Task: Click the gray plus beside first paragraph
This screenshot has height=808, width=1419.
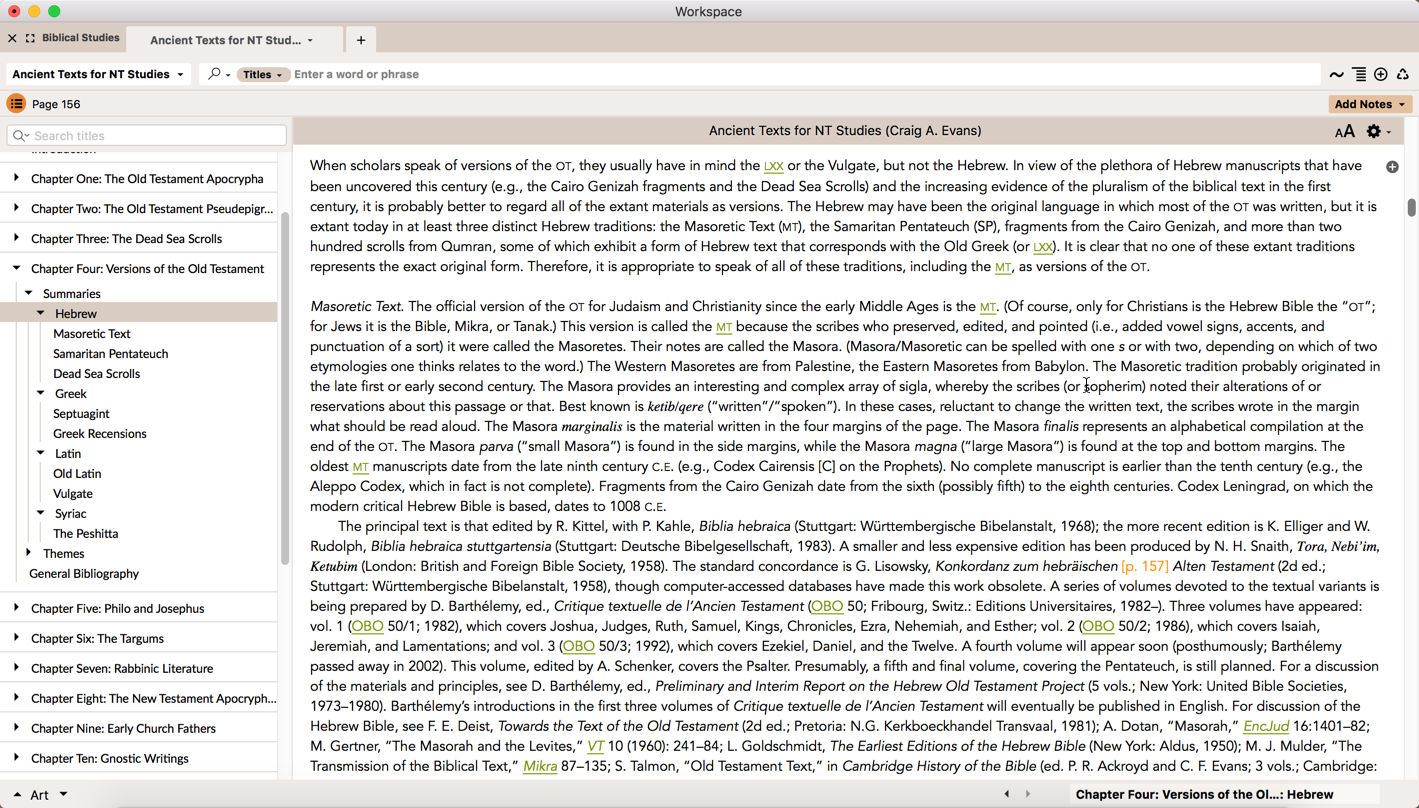Action: tap(1392, 167)
